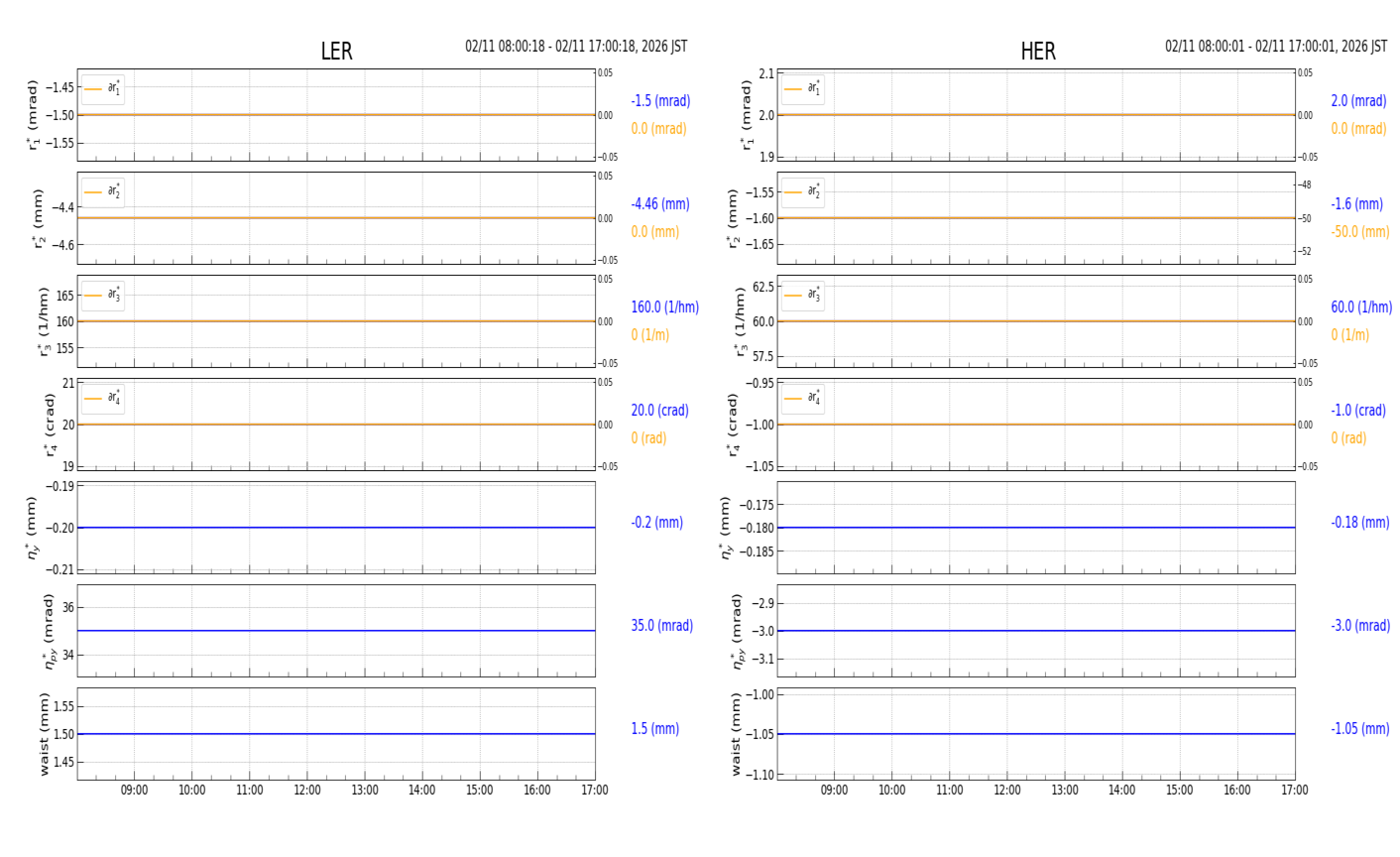Click the HER column title
The image size is (1400, 857).
click(1038, 52)
